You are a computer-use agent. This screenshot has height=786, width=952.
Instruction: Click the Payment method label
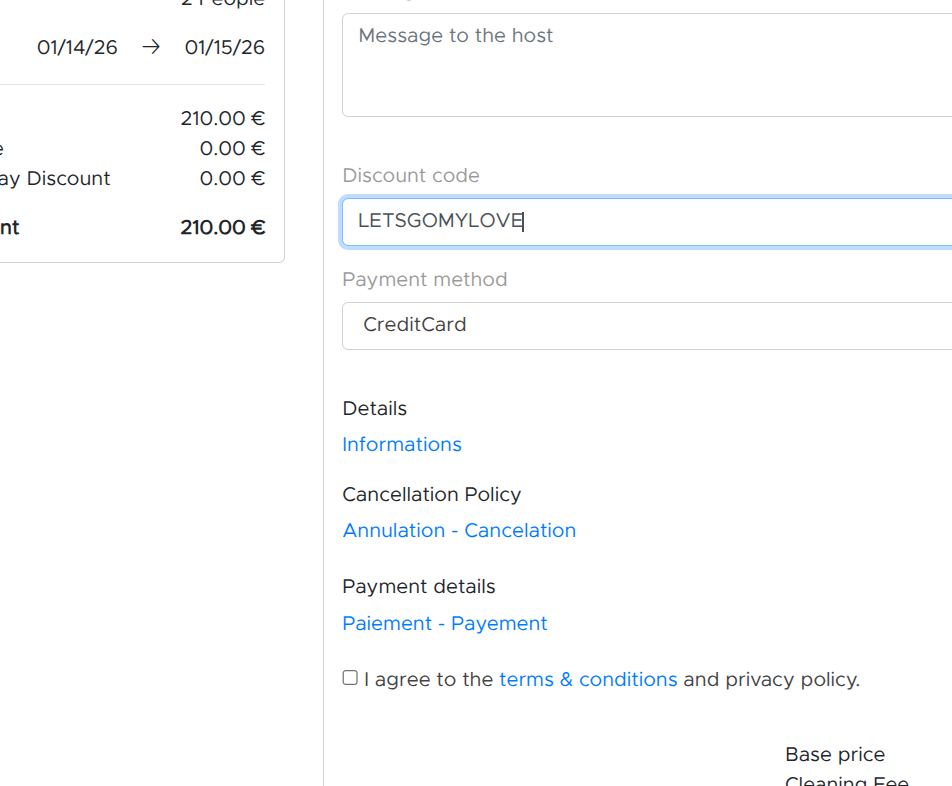pyautogui.click(x=425, y=279)
